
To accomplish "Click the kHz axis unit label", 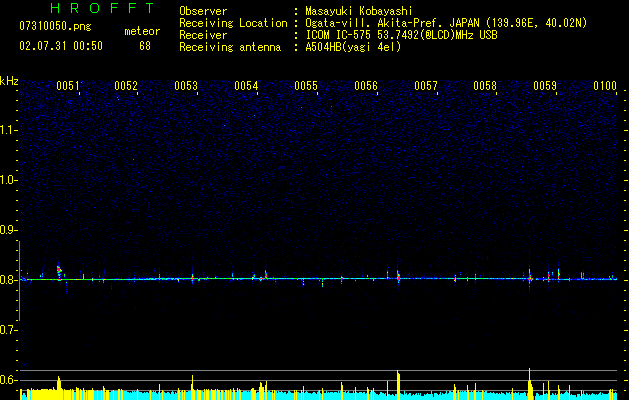I will tap(9, 81).
